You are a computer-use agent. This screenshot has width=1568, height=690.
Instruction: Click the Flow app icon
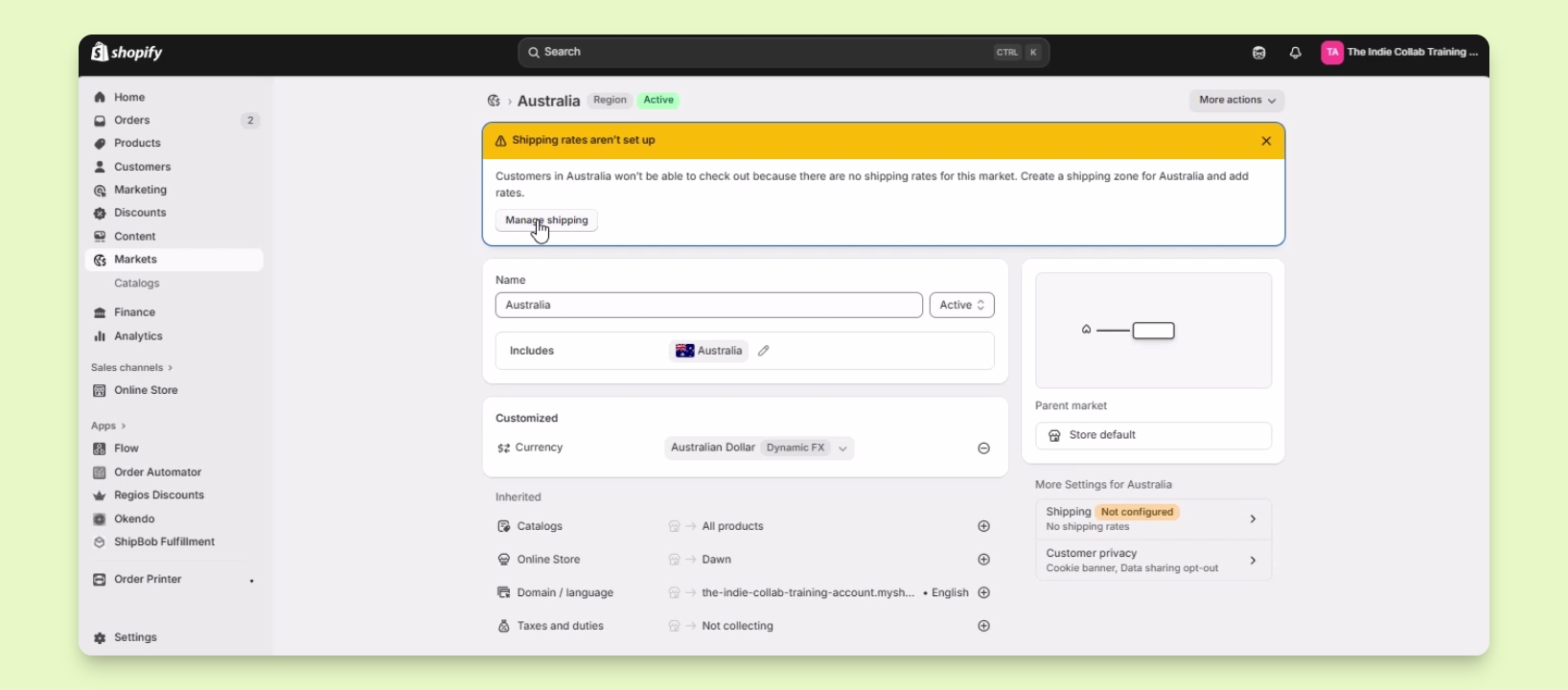(x=100, y=449)
